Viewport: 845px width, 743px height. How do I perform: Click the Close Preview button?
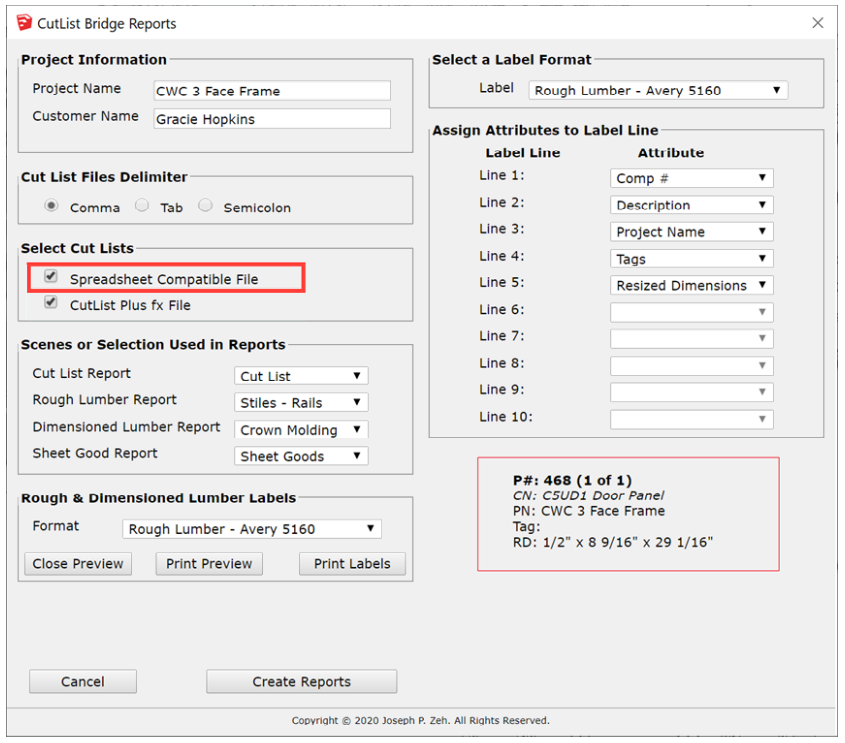(x=78, y=564)
